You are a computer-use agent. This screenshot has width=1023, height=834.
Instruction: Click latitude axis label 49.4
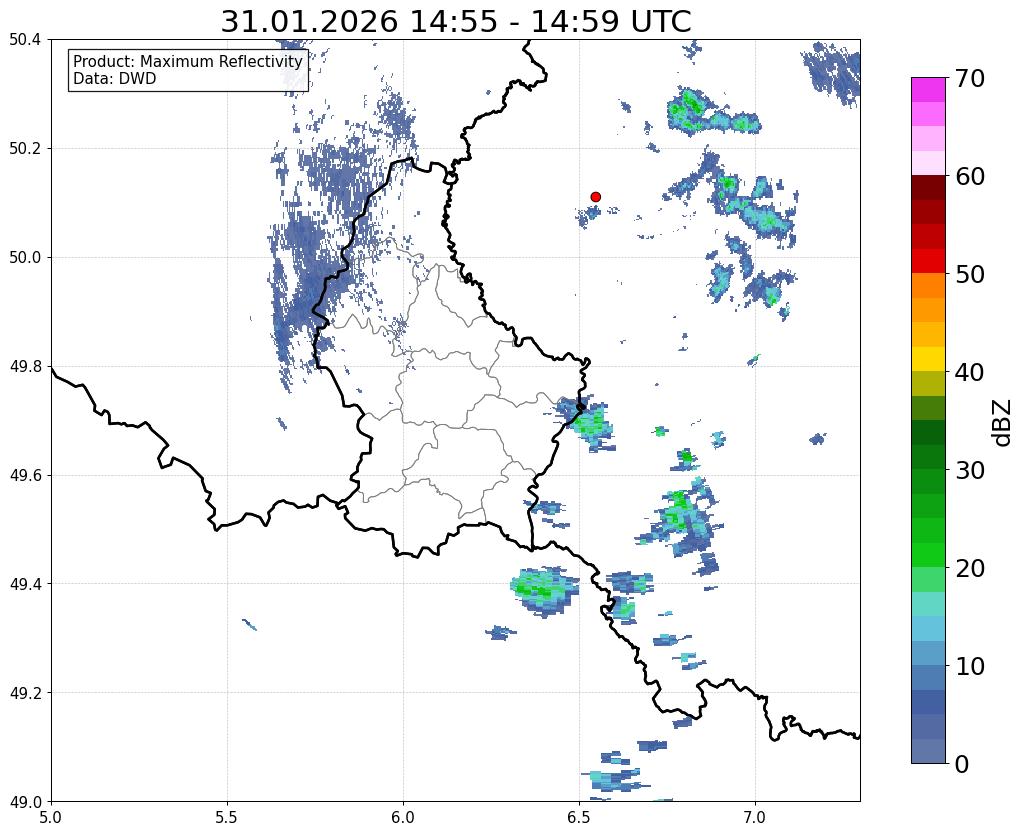25,584
